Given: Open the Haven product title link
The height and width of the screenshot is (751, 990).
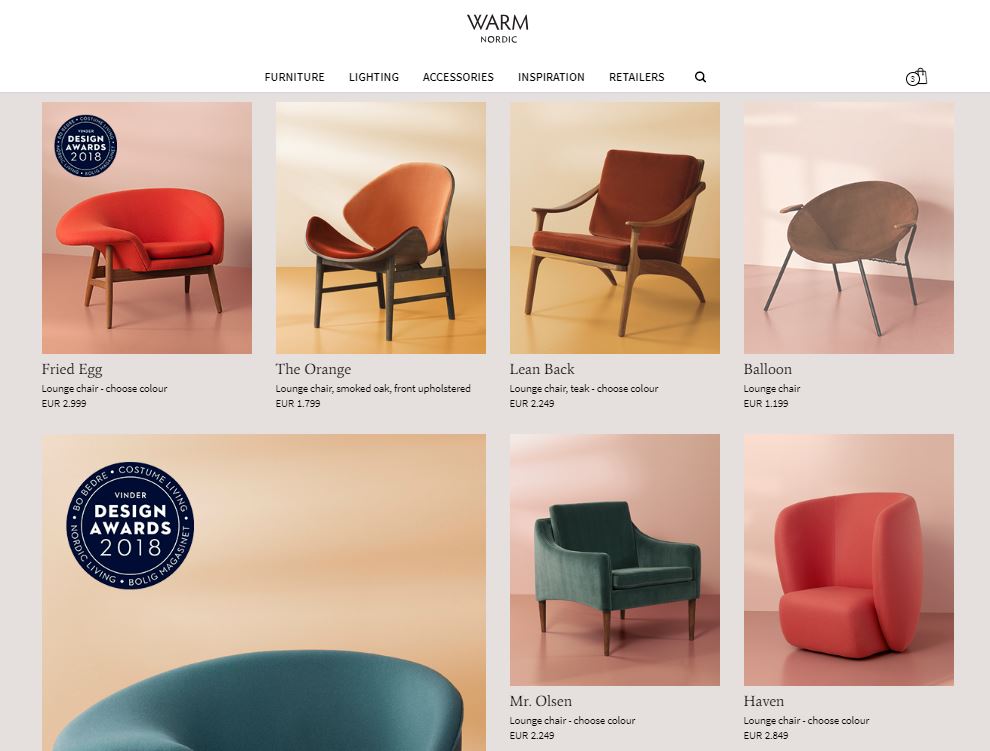Looking at the screenshot, I should pyautogui.click(x=764, y=701).
